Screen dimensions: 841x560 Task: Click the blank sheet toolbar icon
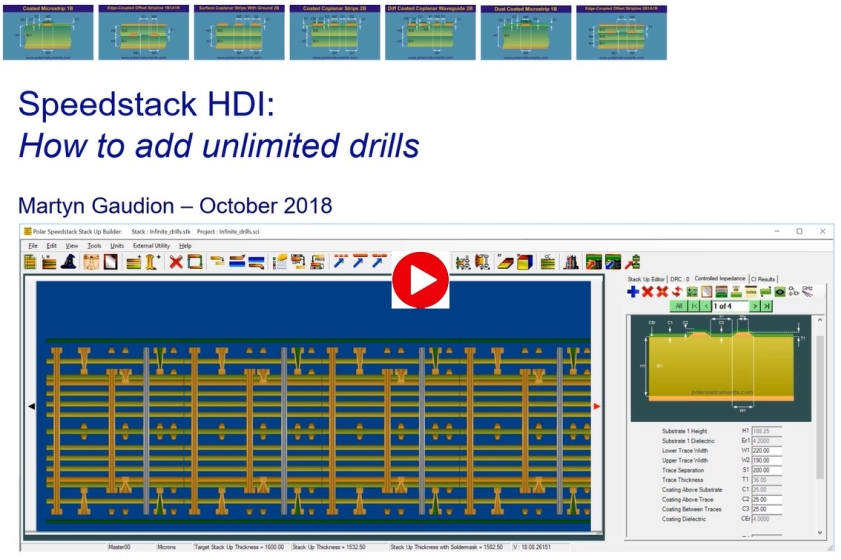pyautogui.click(x=110, y=262)
